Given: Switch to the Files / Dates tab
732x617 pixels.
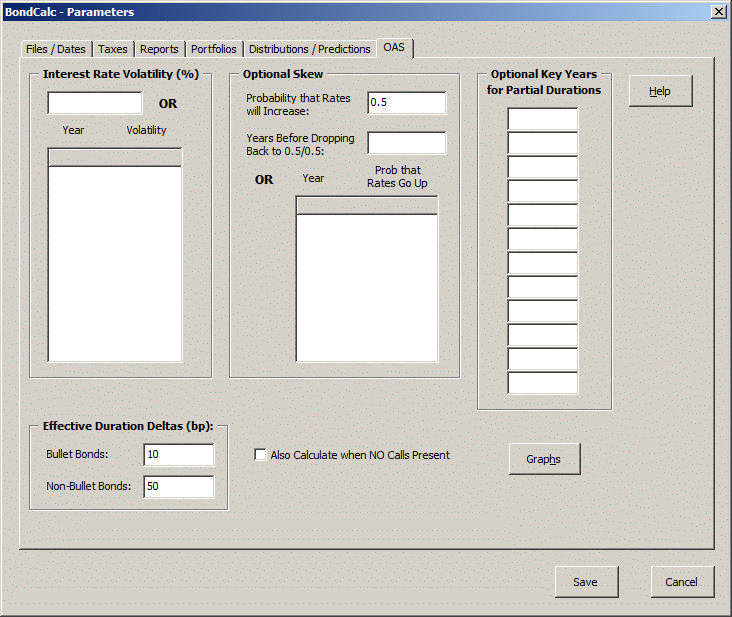Looking at the screenshot, I should [55, 49].
